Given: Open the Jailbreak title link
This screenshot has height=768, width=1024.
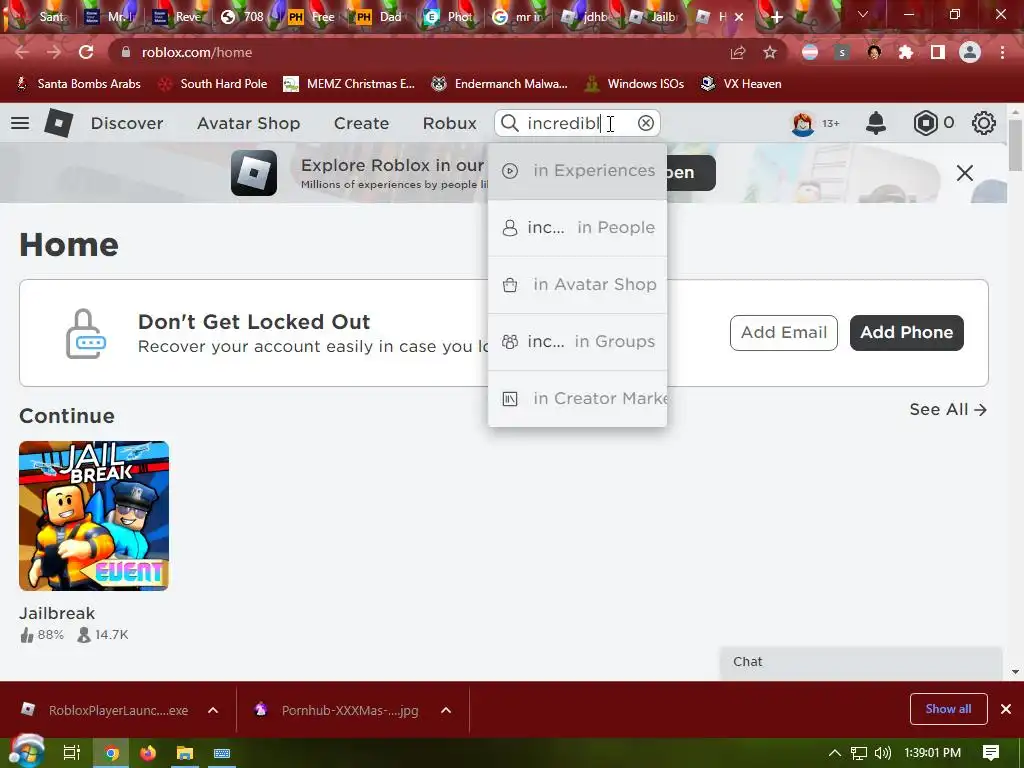Looking at the screenshot, I should click(57, 613).
